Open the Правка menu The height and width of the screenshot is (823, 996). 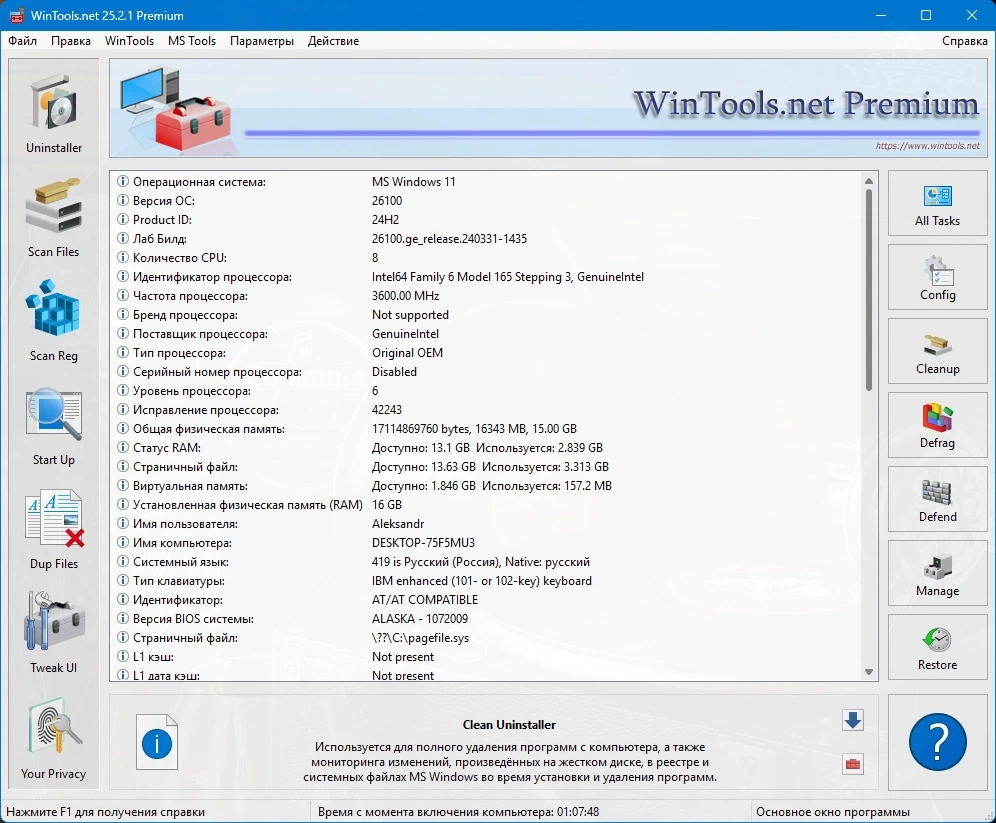(71, 41)
